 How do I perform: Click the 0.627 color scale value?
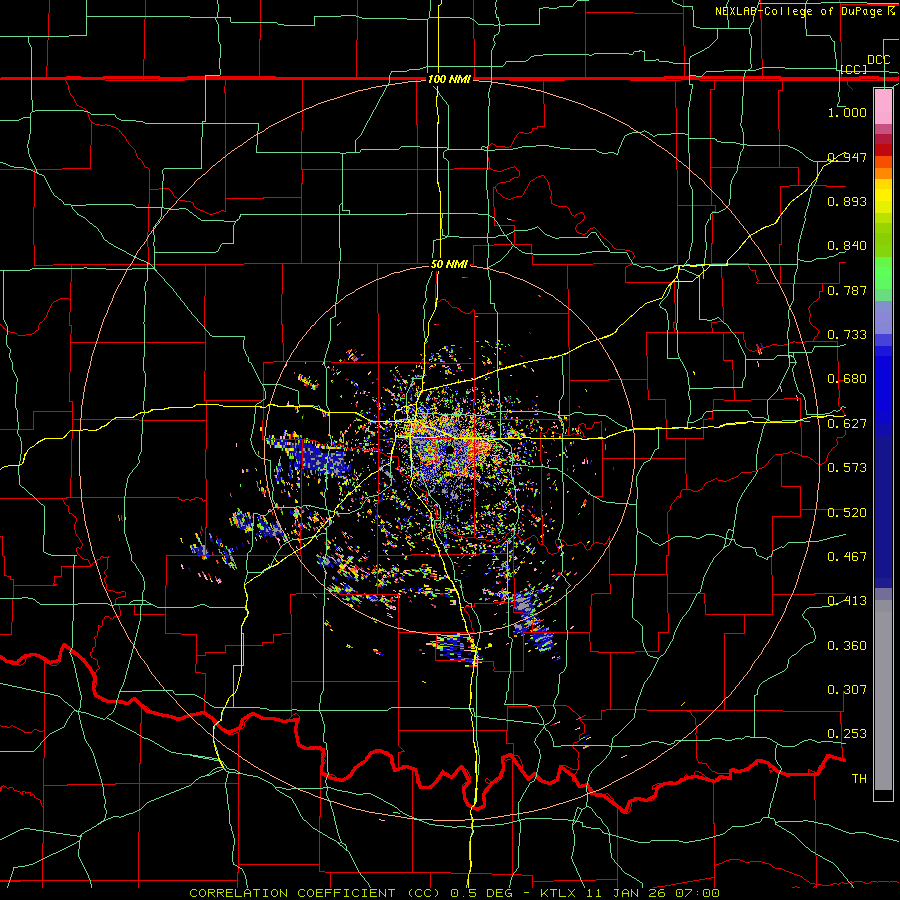pyautogui.click(x=847, y=424)
